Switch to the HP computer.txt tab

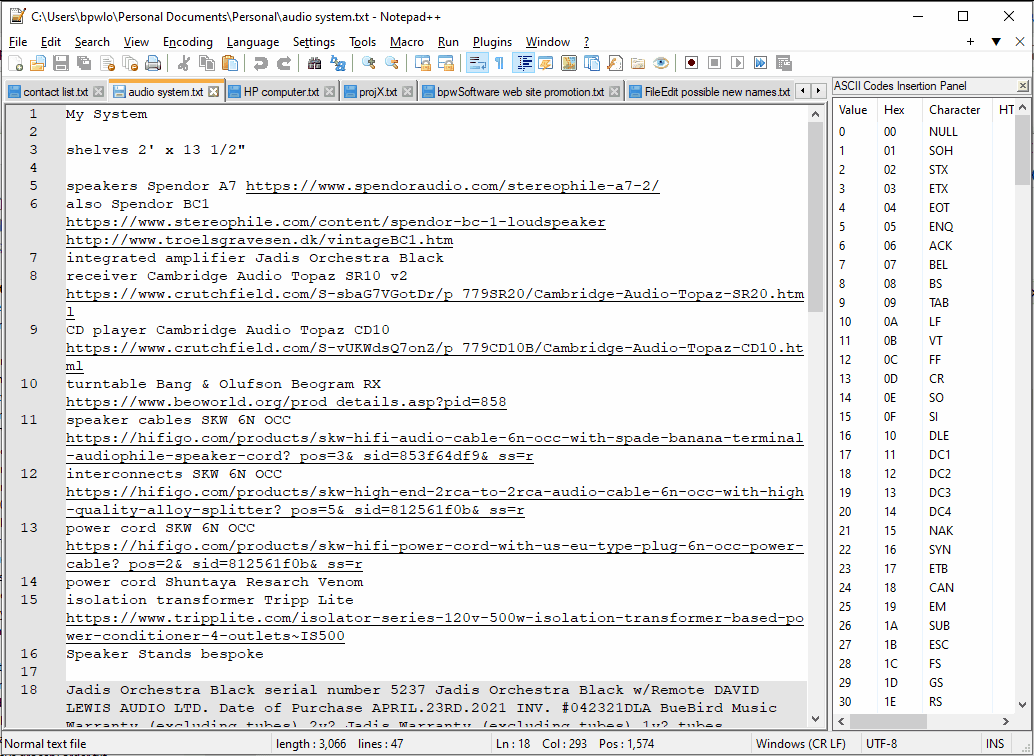(282, 92)
